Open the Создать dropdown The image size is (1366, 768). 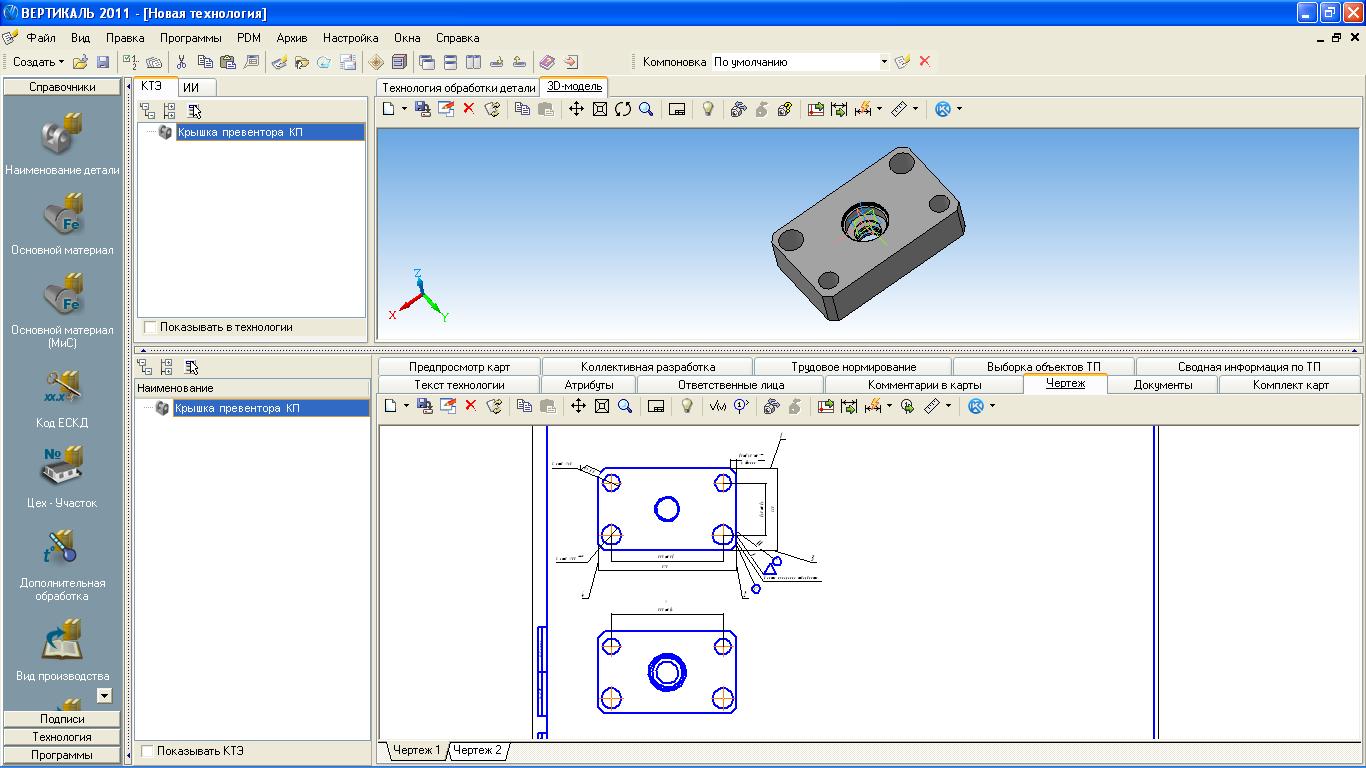point(38,62)
